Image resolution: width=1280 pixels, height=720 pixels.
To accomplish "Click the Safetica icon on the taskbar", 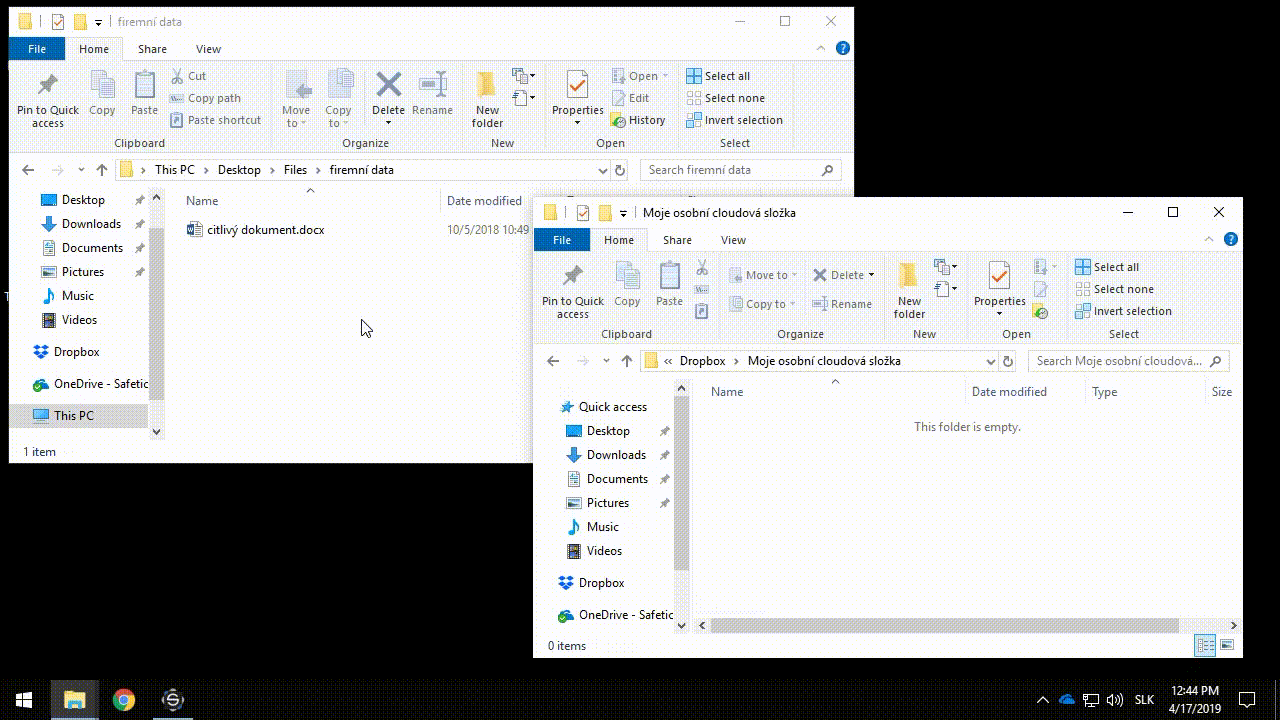I will [x=173, y=700].
